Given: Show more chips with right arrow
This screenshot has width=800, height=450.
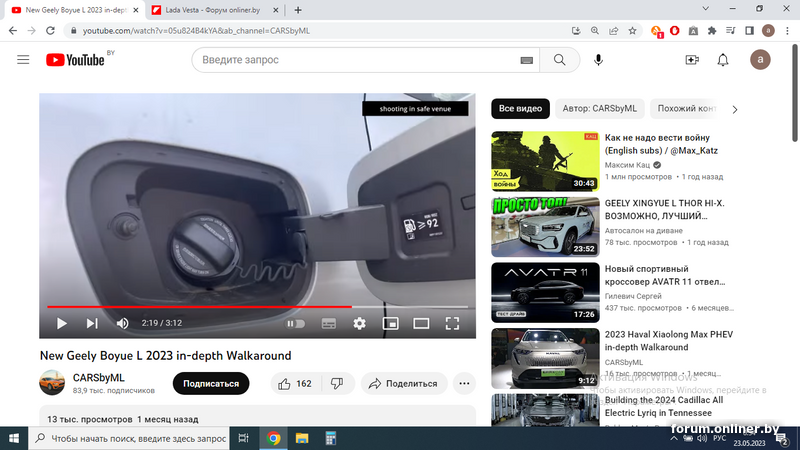Looking at the screenshot, I should tap(735, 109).
